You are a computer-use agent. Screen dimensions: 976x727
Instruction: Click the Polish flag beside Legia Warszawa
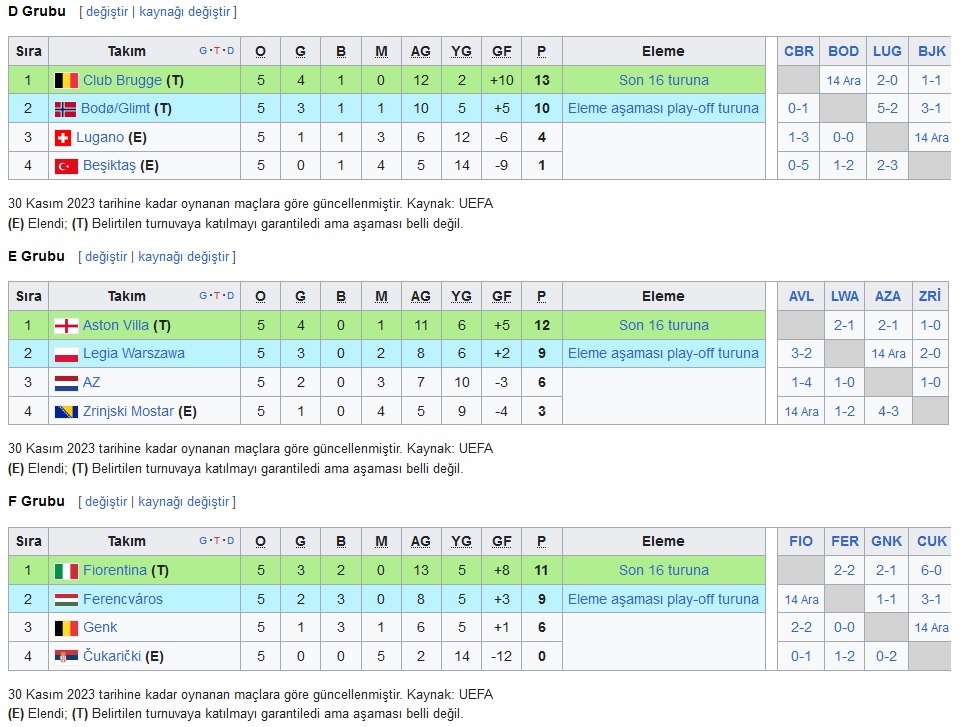[66, 354]
